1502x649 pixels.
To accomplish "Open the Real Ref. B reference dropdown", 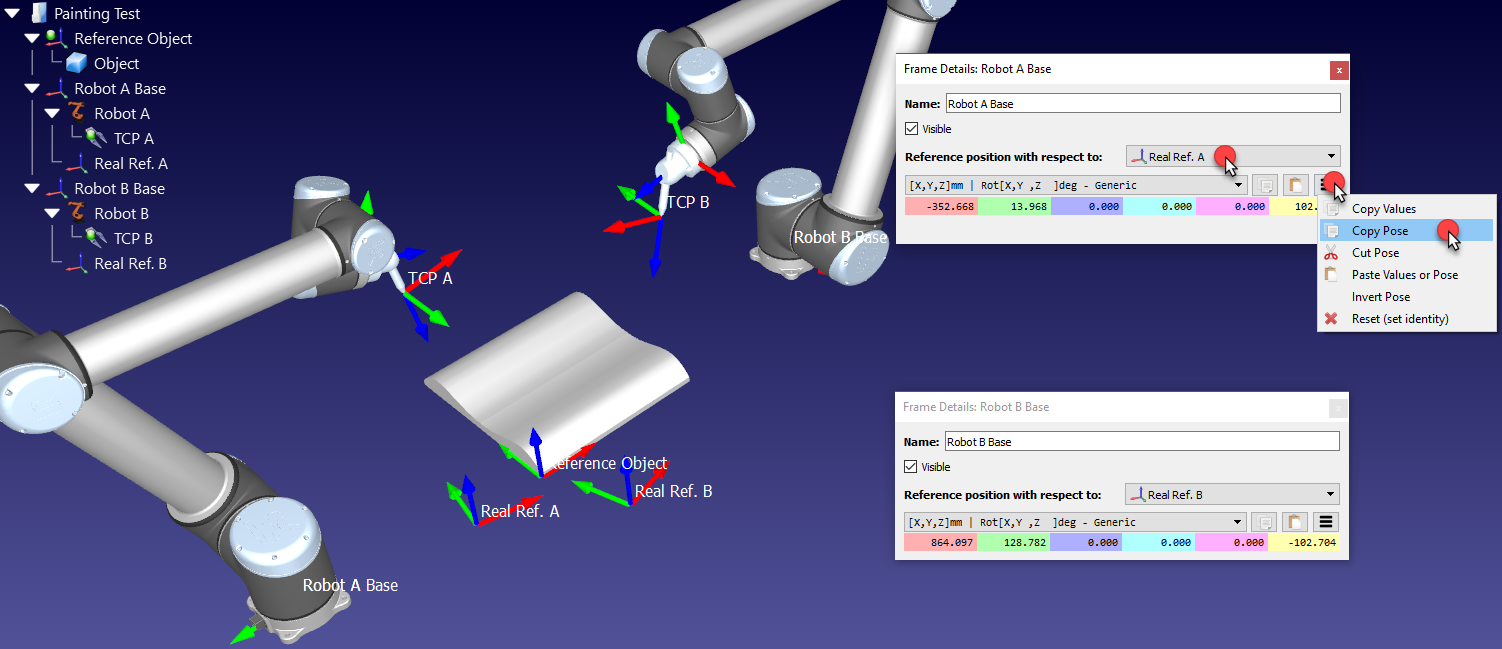I will coord(1232,495).
